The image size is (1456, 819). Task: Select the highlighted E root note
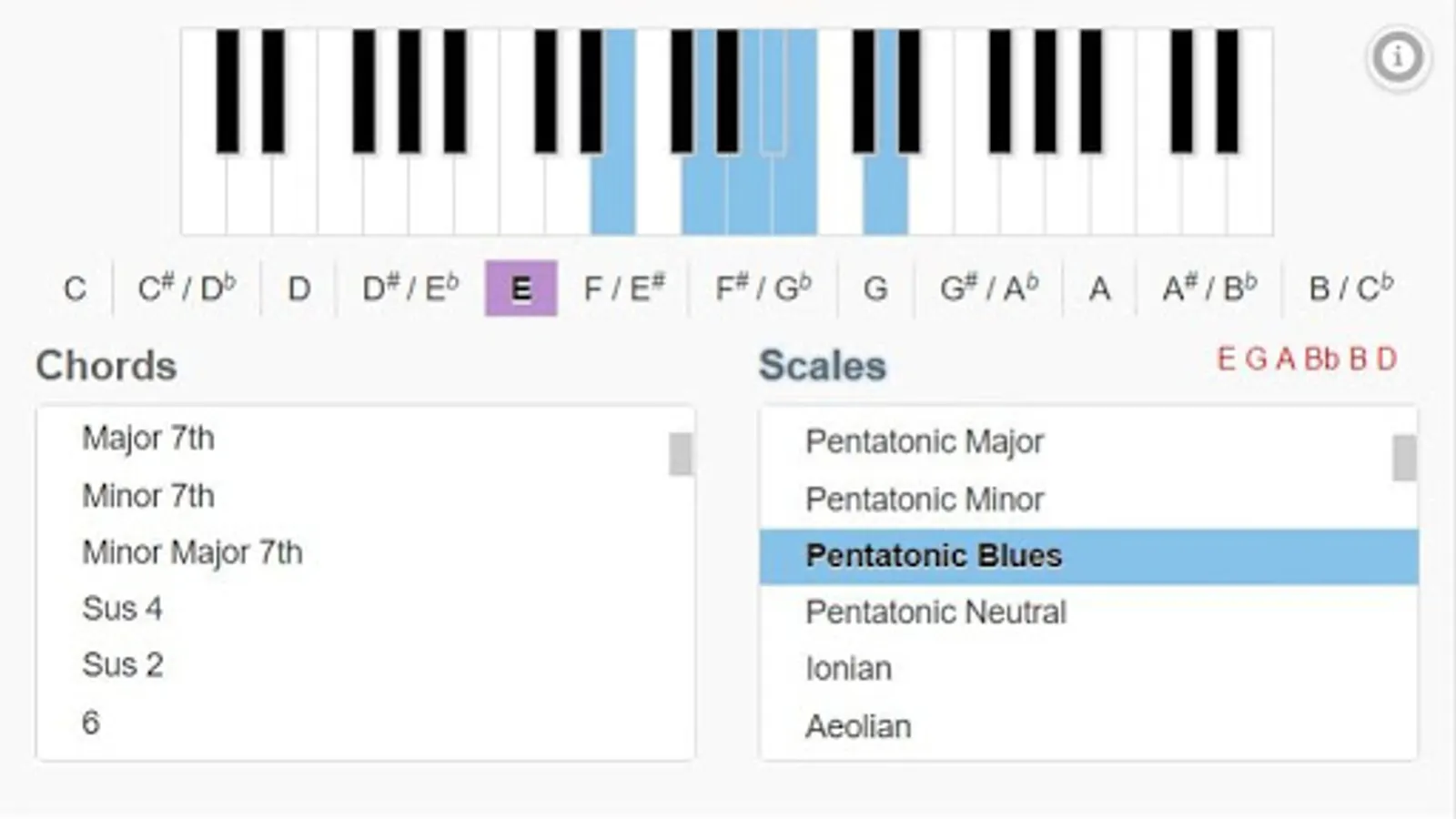click(521, 289)
